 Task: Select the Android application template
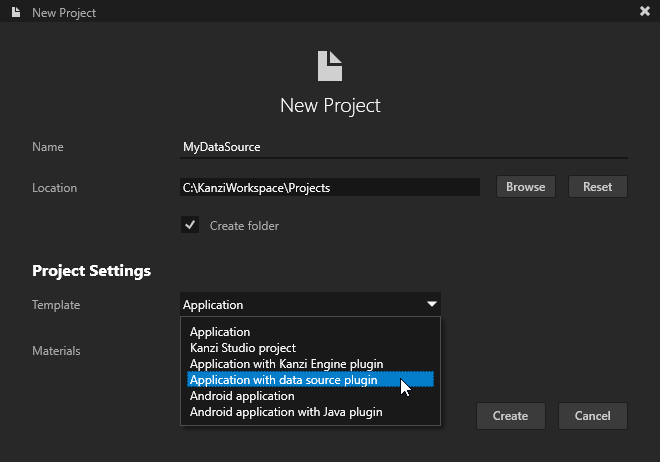(x=242, y=396)
